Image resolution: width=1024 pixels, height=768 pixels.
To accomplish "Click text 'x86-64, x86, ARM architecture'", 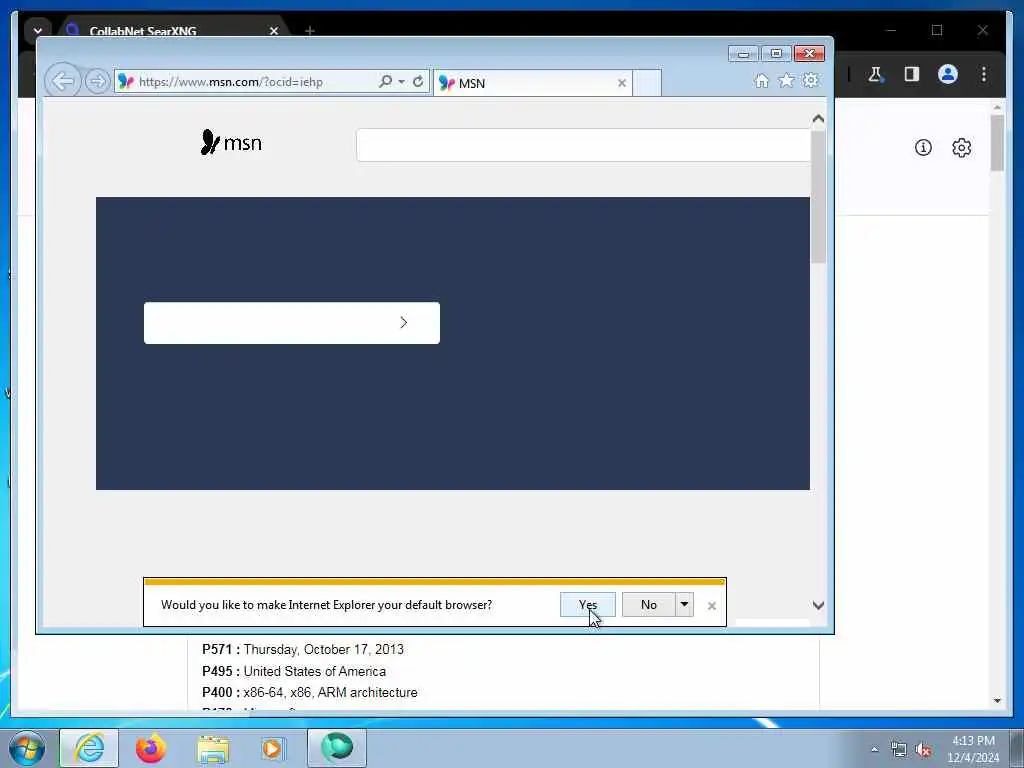I will tap(330, 692).
